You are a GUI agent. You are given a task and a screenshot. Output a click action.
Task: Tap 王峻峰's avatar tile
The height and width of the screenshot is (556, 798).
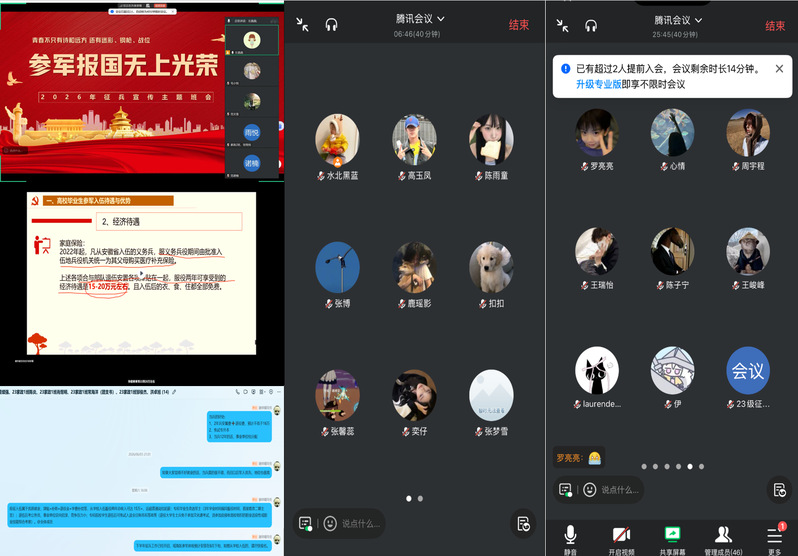(748, 252)
